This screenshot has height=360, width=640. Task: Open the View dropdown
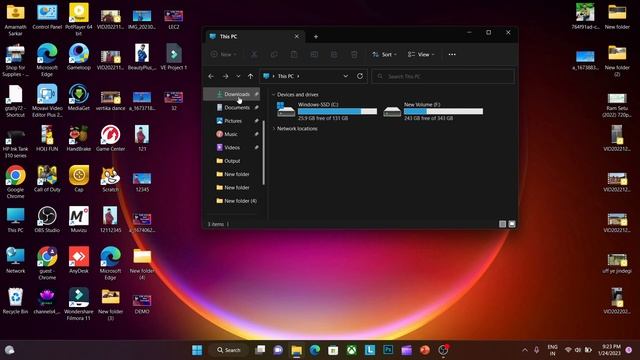point(421,54)
